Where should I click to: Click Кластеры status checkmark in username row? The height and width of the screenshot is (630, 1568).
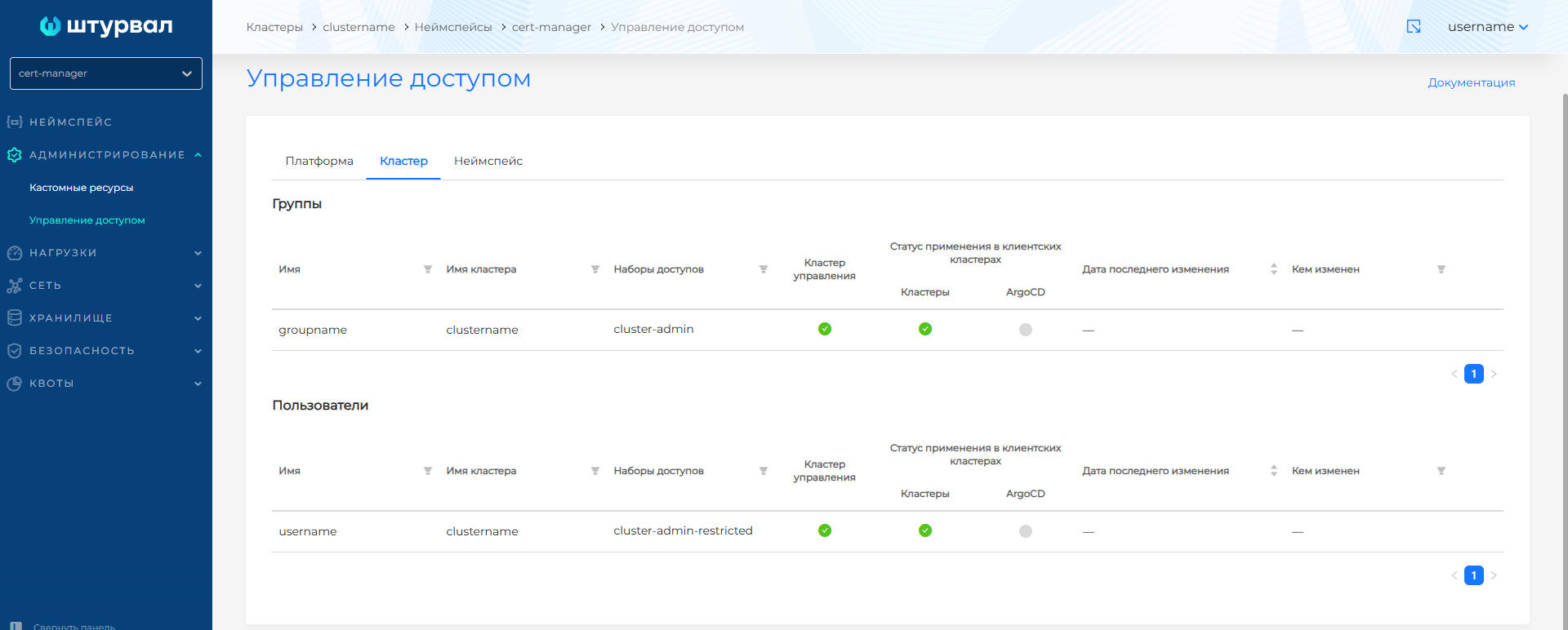point(925,530)
